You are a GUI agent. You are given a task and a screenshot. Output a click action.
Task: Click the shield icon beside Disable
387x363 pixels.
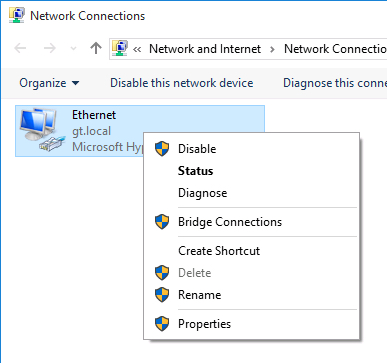click(162, 149)
